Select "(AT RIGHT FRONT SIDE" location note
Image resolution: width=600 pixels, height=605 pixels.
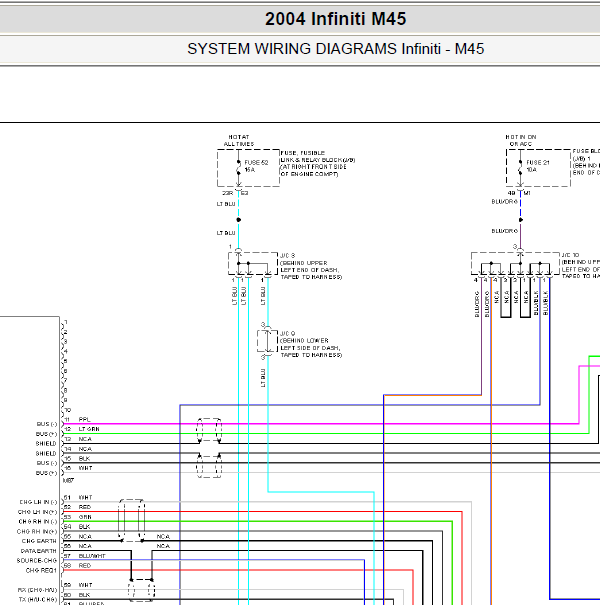point(313,167)
